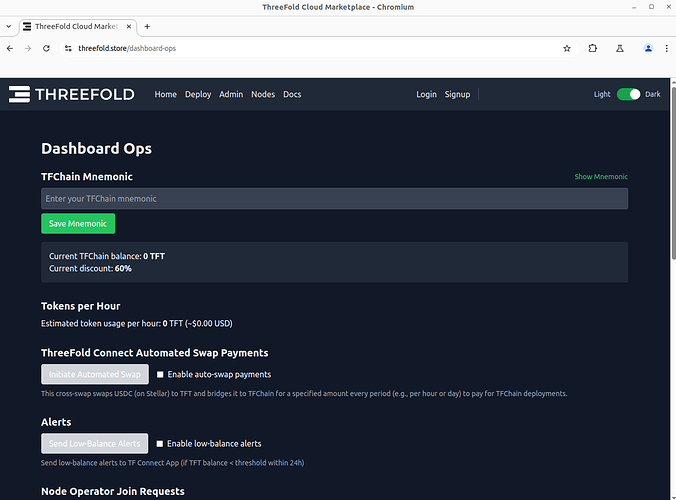
Task: Click the Login link
Action: click(x=426, y=94)
